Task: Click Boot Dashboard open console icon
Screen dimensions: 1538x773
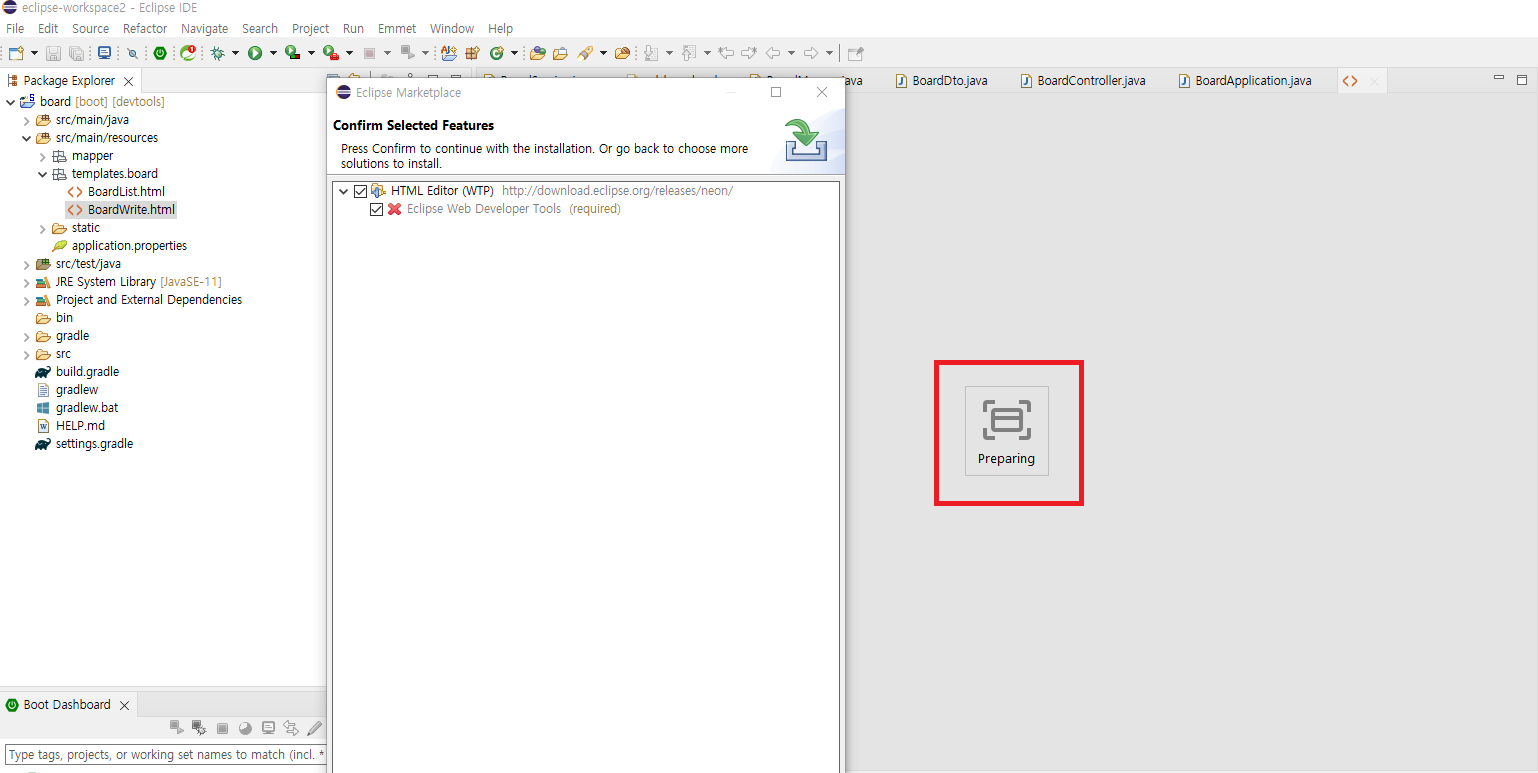Action: click(268, 728)
